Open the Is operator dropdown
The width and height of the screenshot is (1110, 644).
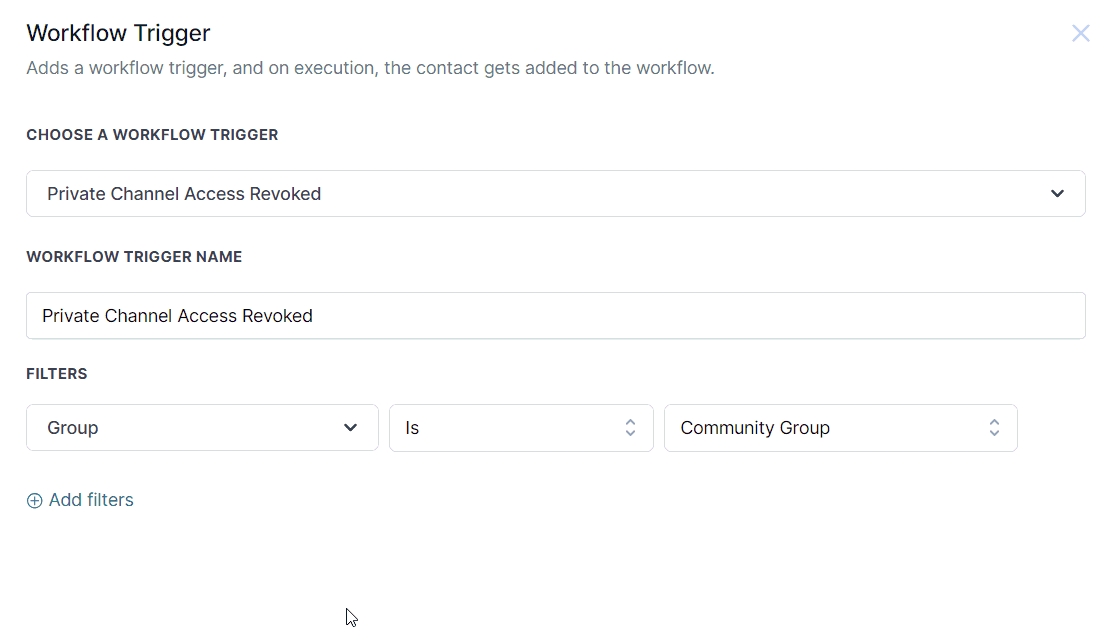[521, 428]
